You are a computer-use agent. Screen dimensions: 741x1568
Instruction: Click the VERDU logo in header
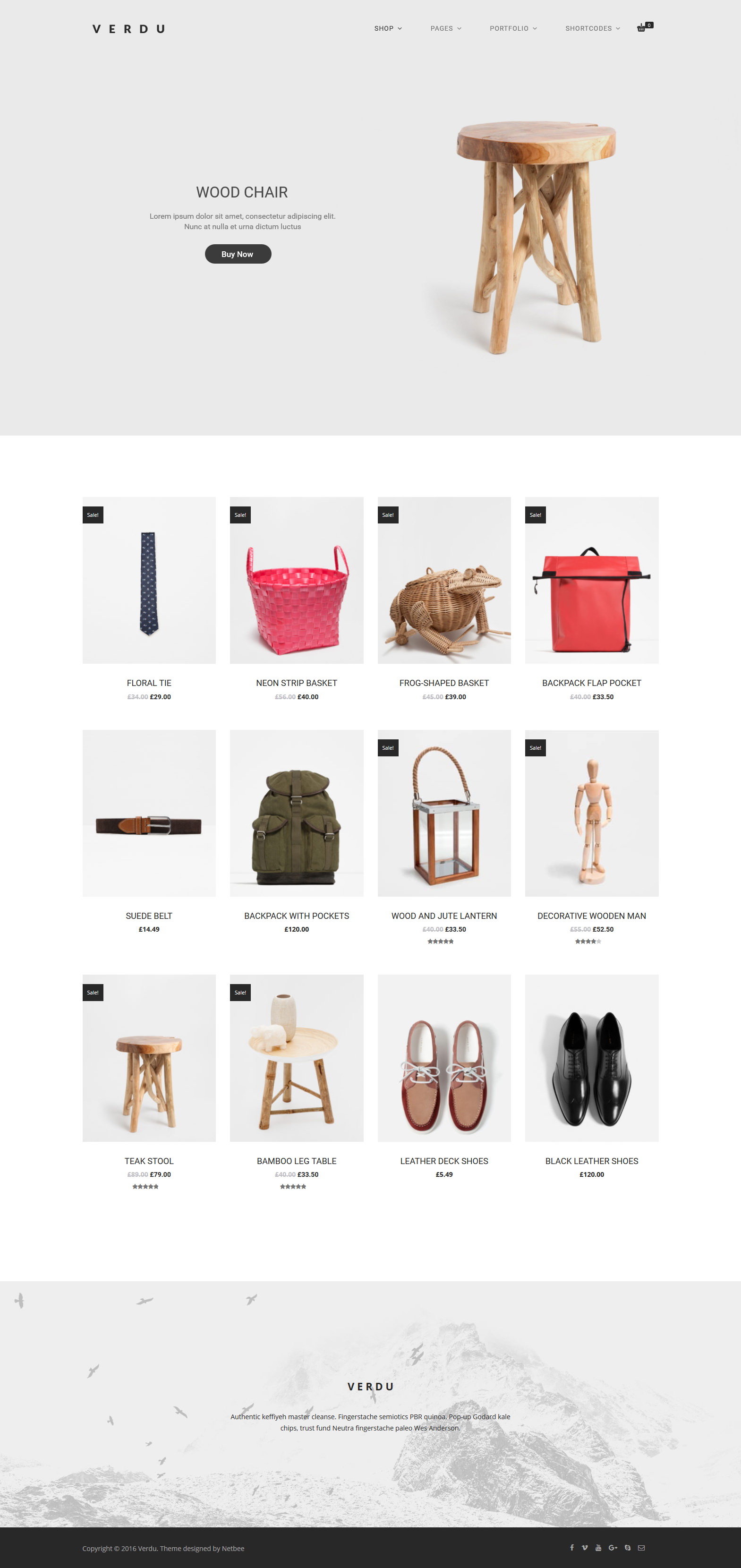(128, 29)
